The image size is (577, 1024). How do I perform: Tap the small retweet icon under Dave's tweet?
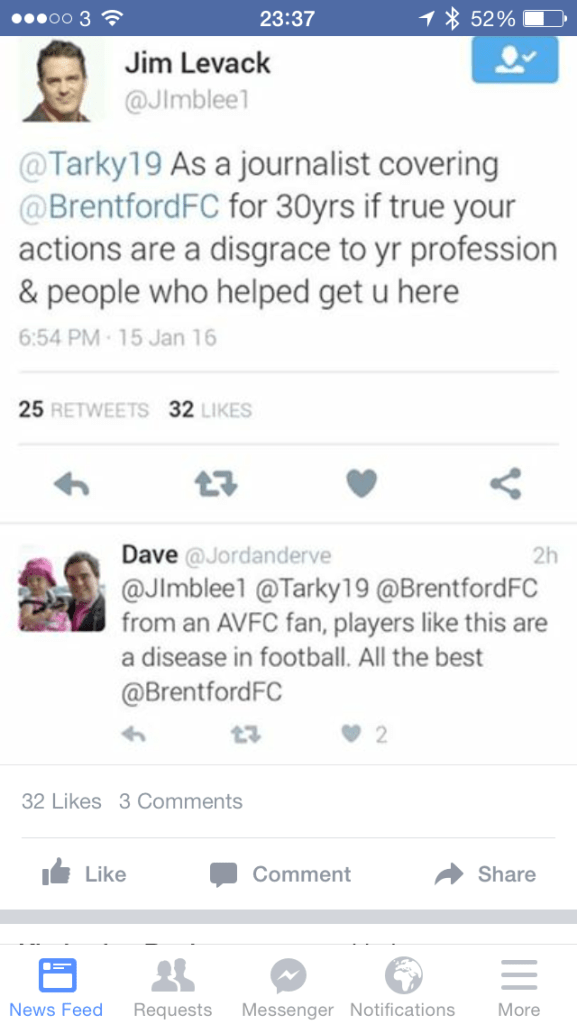247,735
